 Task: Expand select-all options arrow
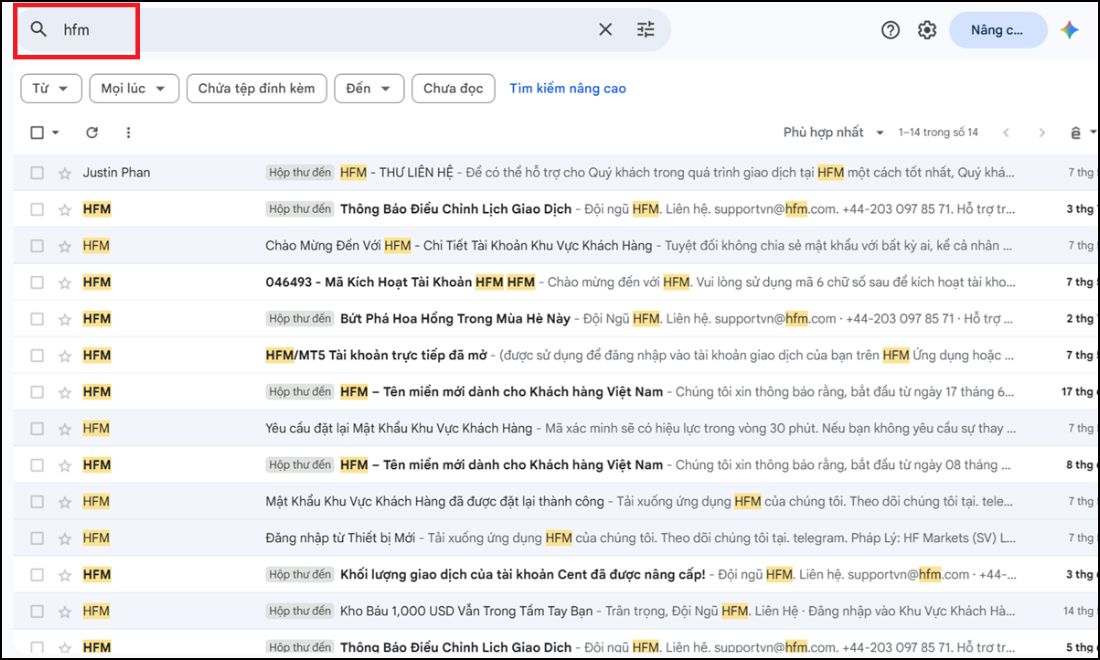click(55, 133)
